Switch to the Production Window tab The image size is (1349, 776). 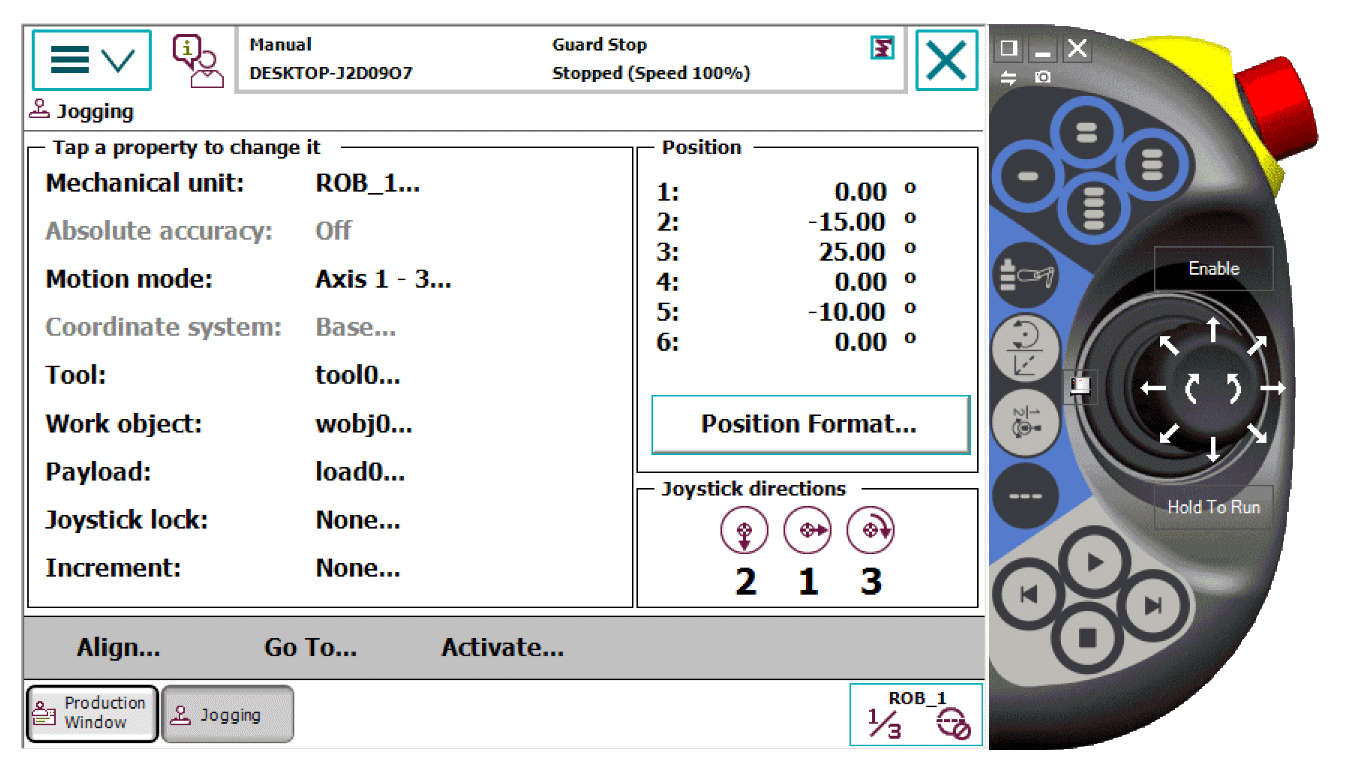pos(92,713)
